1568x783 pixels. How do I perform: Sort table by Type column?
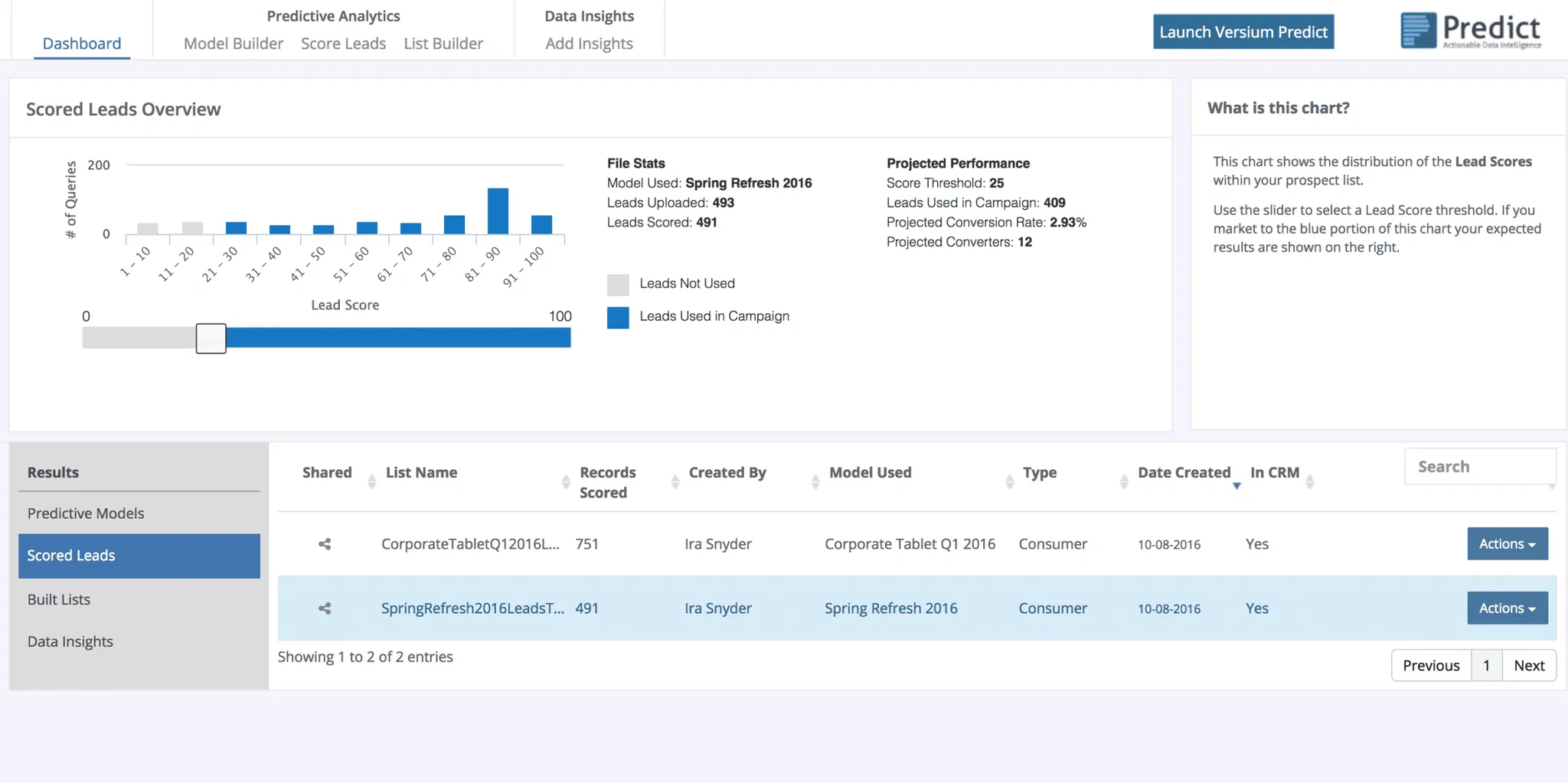[1040, 473]
